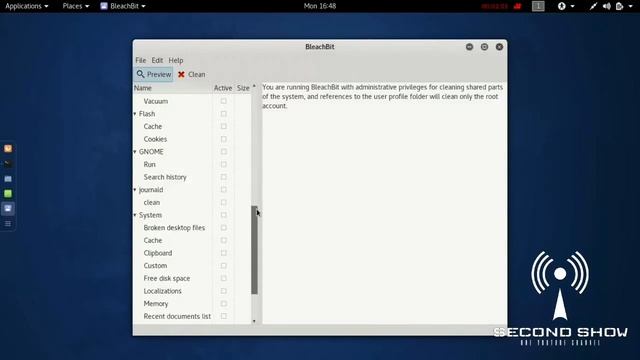The image size is (640, 360).
Task: Click the highlighted BleachBit dock icon
Action: click(x=8, y=209)
